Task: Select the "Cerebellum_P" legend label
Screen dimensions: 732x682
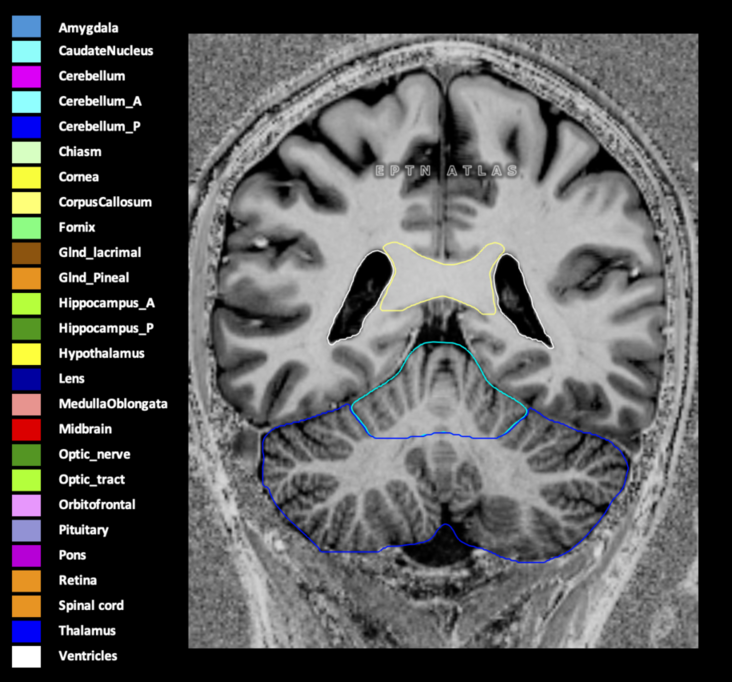Action: coord(99,127)
